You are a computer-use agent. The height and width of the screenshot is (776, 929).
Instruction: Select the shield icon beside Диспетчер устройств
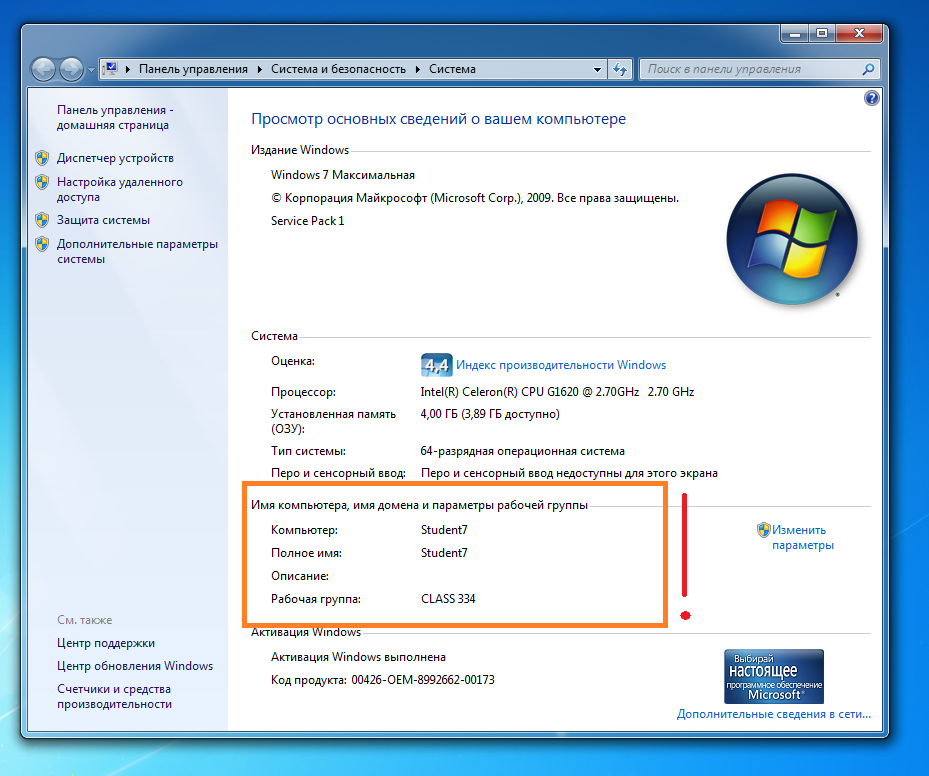(41, 157)
